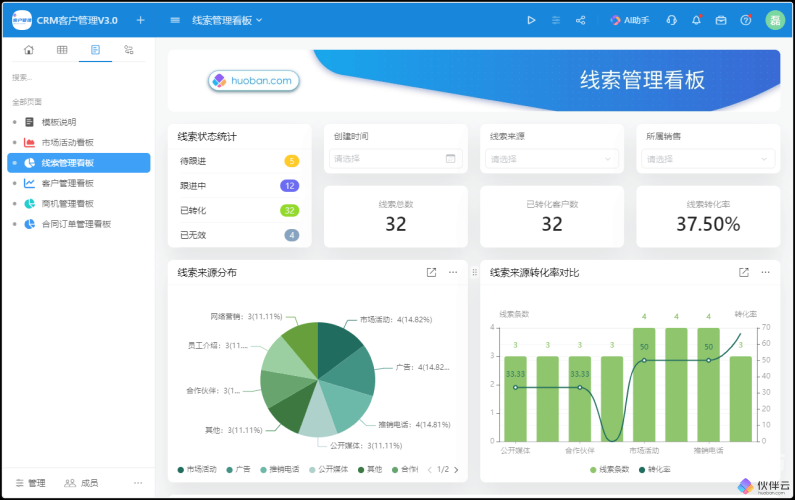Toggle 转化率 legend in bar chart
This screenshot has width=795, height=500.
654,469
